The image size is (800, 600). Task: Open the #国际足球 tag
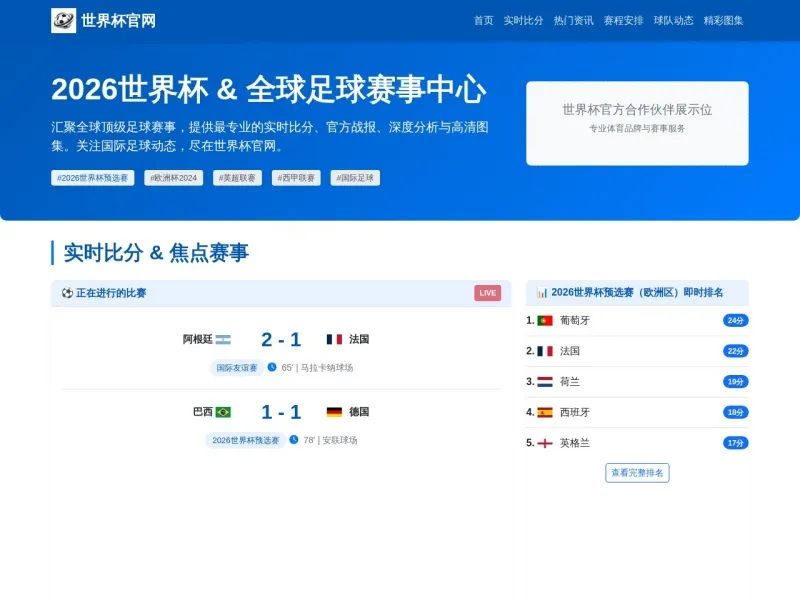coord(355,178)
